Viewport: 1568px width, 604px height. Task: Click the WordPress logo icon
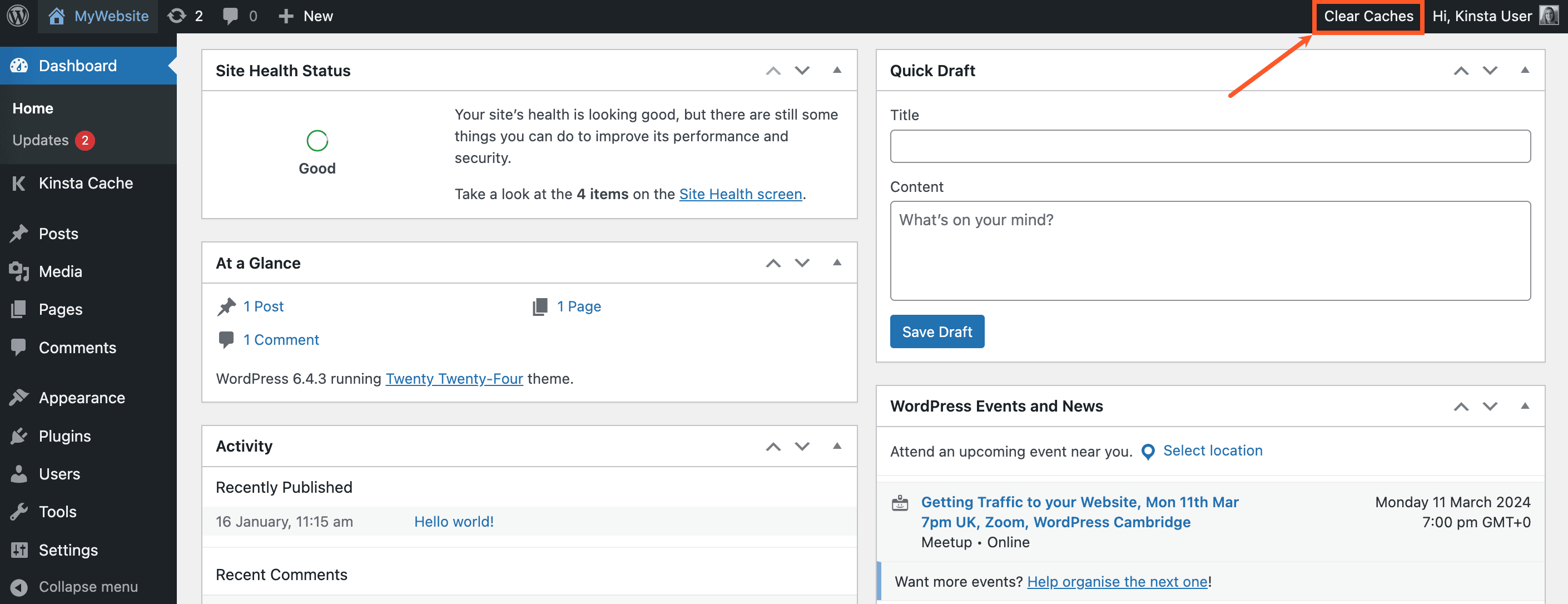pos(17,15)
